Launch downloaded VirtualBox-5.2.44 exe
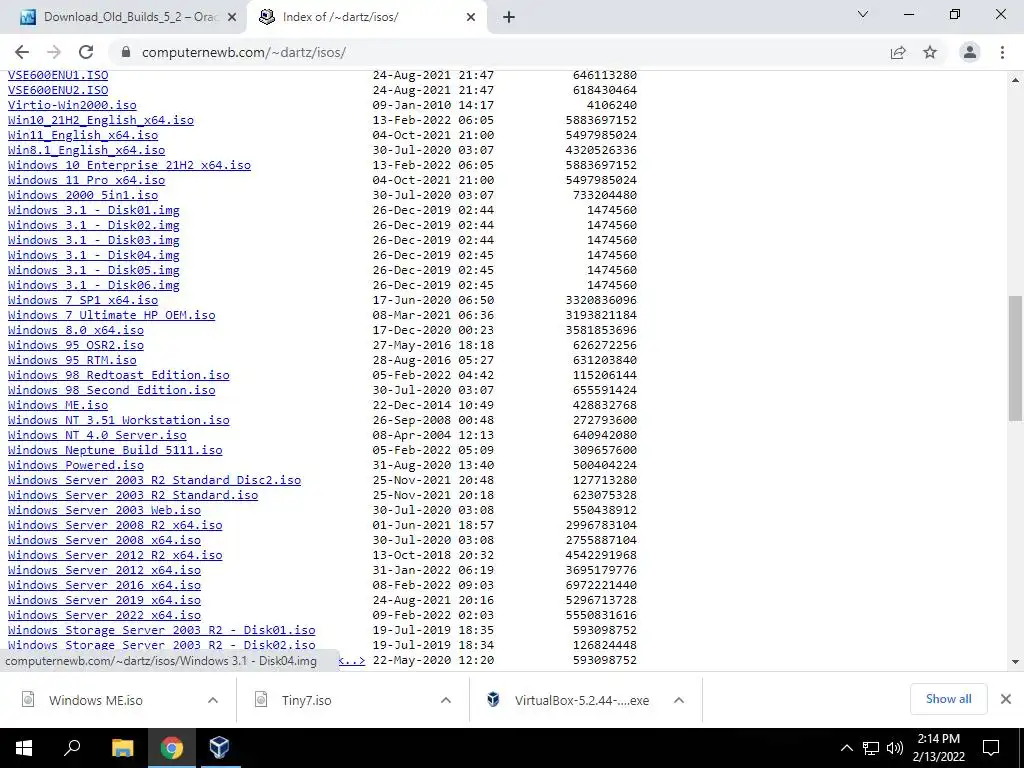This screenshot has width=1024, height=768. 581,700
